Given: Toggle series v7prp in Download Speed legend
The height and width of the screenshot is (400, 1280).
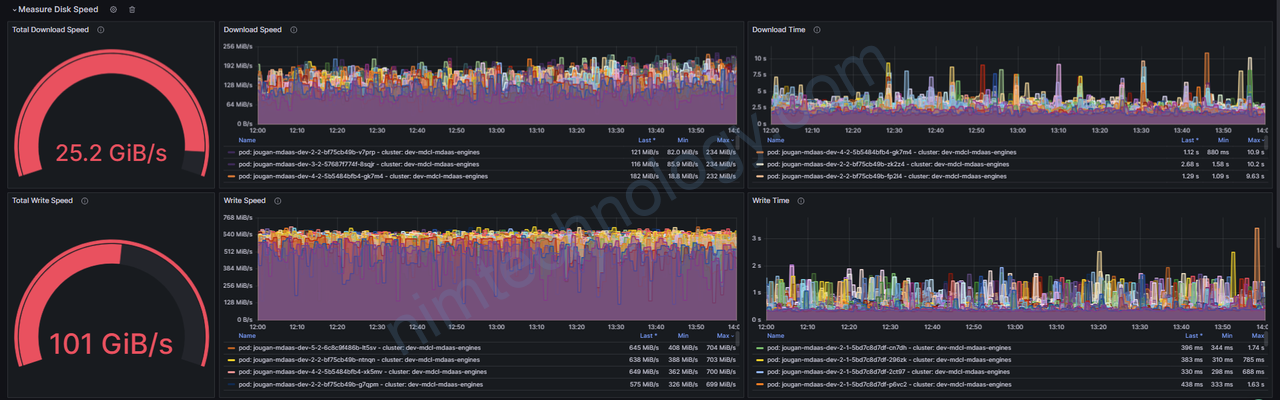Looking at the screenshot, I should (355, 152).
